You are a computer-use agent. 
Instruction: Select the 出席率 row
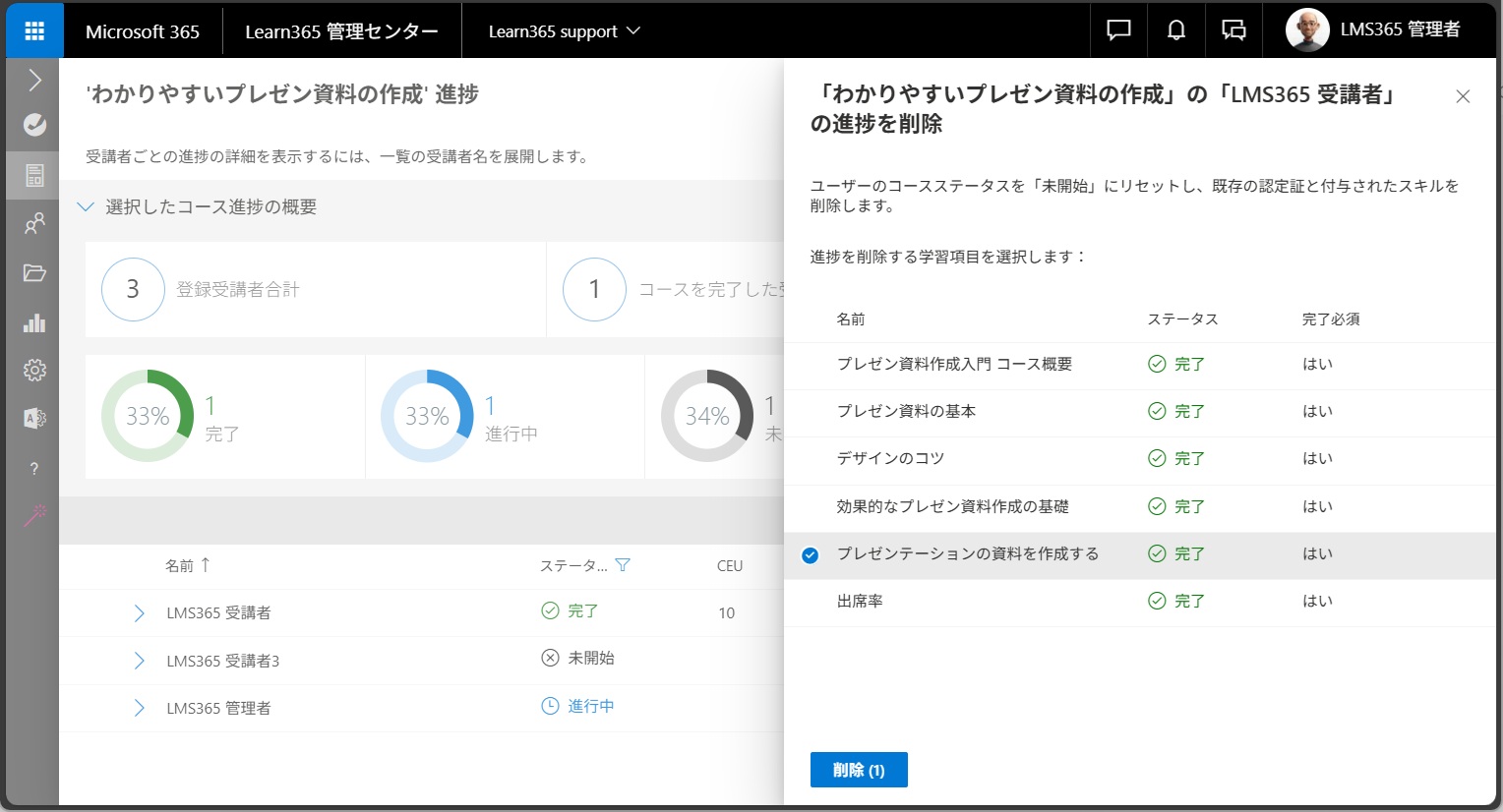point(1140,602)
